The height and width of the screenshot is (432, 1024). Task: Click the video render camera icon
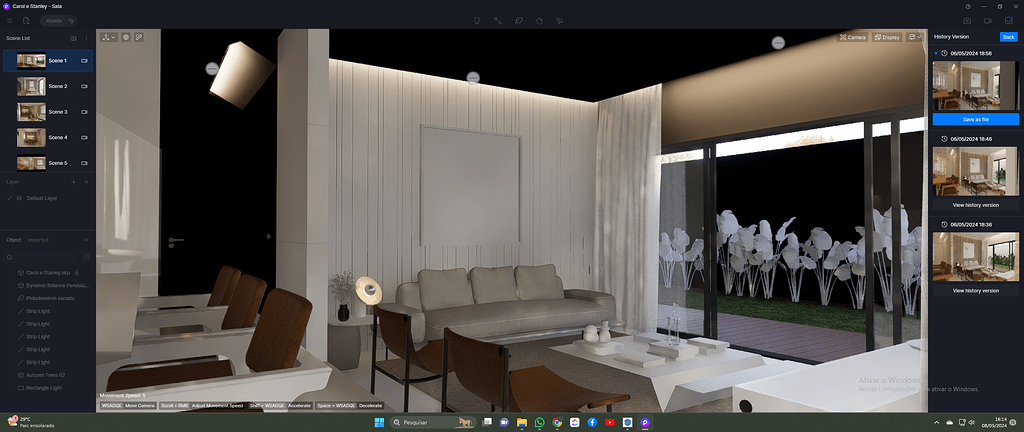point(988,21)
